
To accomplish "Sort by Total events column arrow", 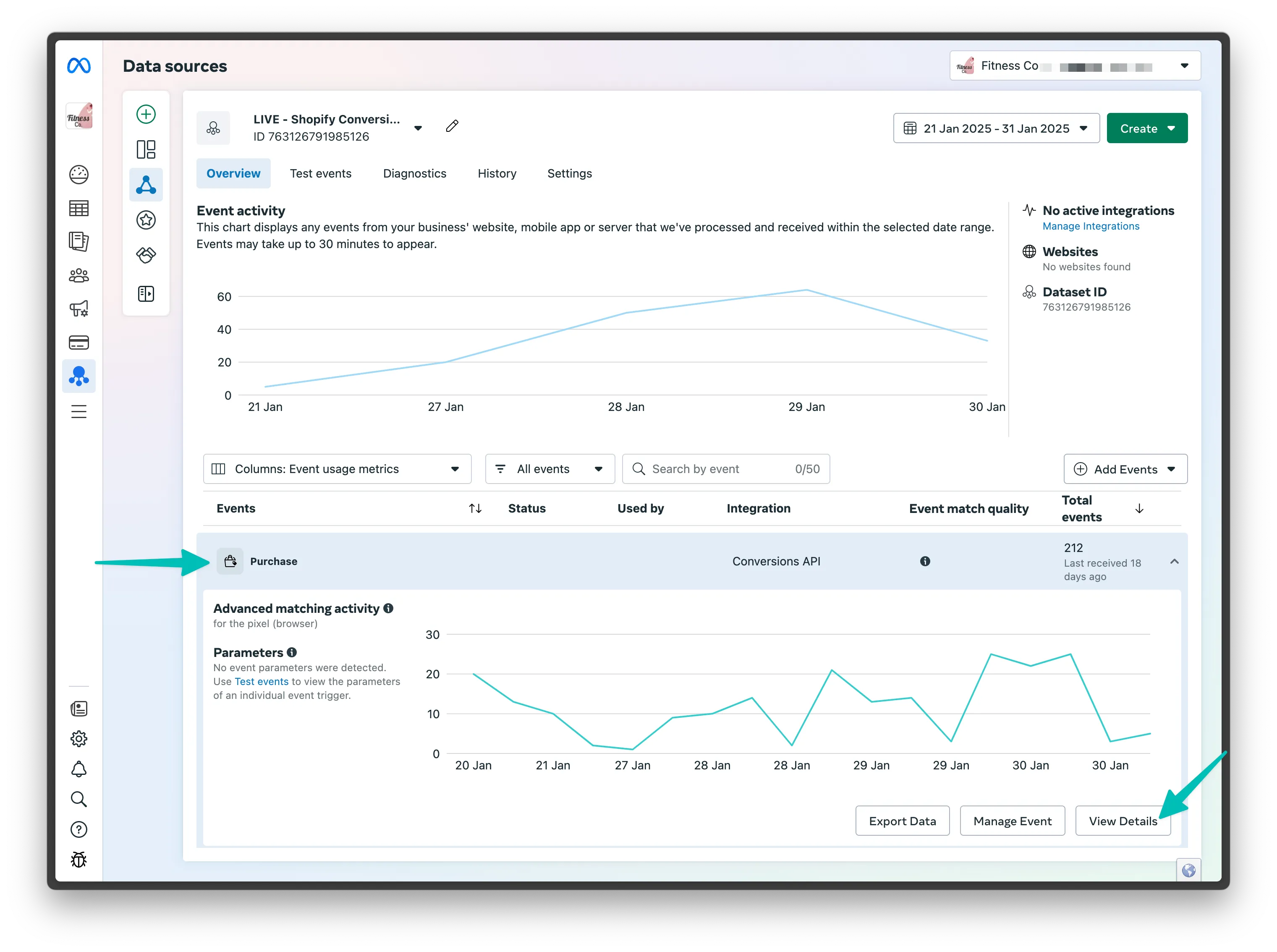I will pos(1139,508).
